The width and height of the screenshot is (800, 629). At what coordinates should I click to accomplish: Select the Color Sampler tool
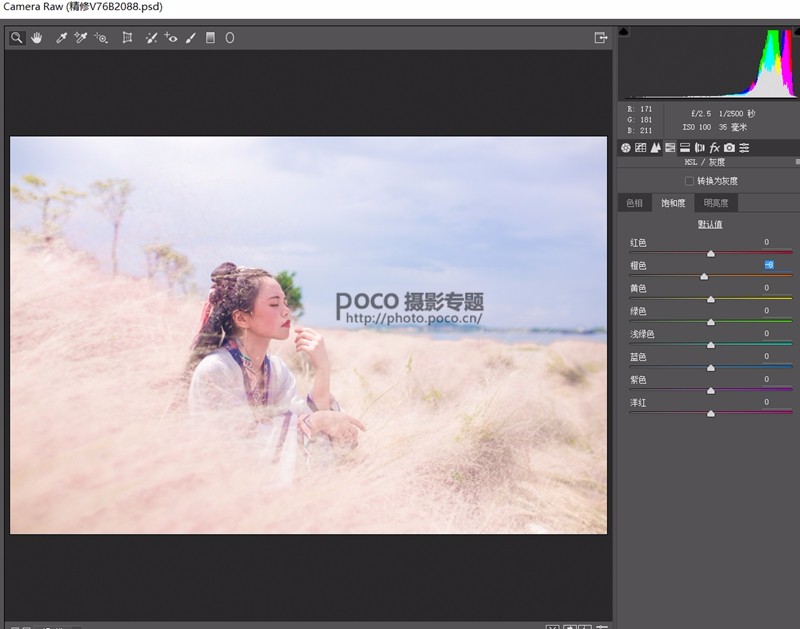coord(80,38)
